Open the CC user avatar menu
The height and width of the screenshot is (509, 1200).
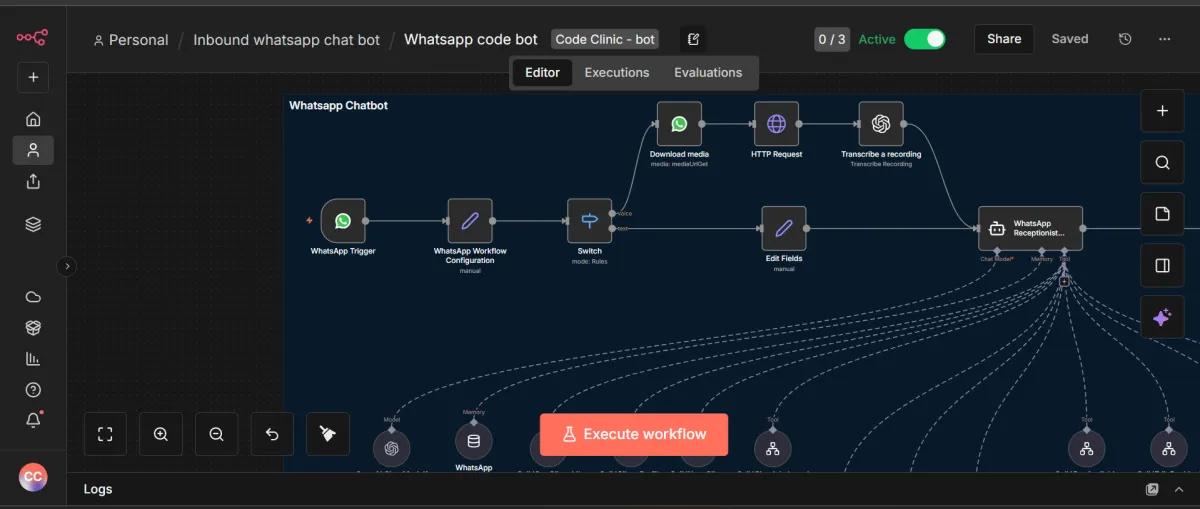[33, 477]
